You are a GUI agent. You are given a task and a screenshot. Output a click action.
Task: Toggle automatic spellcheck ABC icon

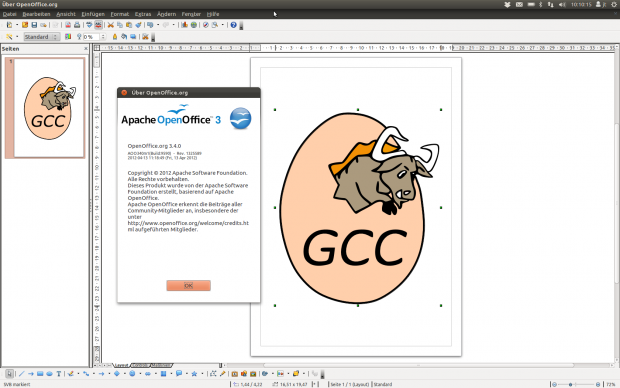tap(98, 25)
